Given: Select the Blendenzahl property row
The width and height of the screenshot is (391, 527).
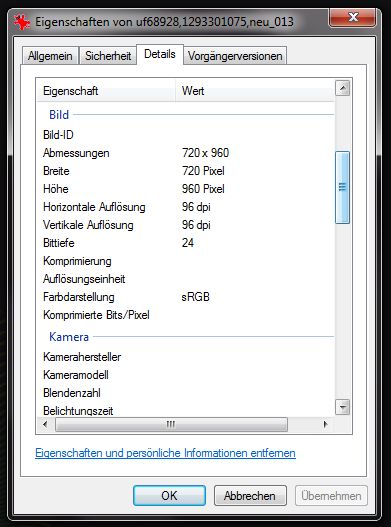Looking at the screenshot, I should [x=185, y=393].
